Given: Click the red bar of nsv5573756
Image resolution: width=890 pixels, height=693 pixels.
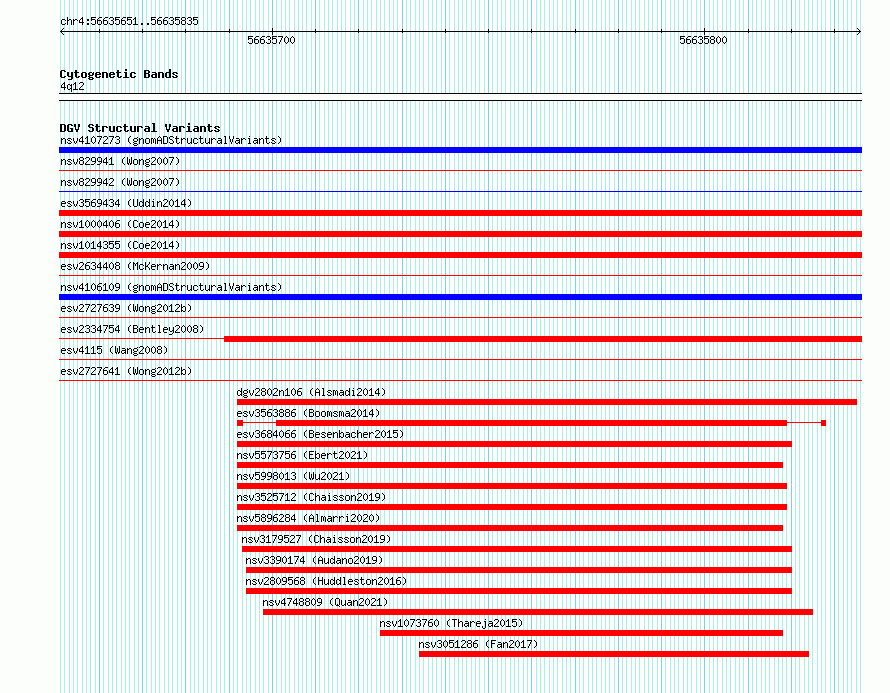Looking at the screenshot, I should coord(510,465).
